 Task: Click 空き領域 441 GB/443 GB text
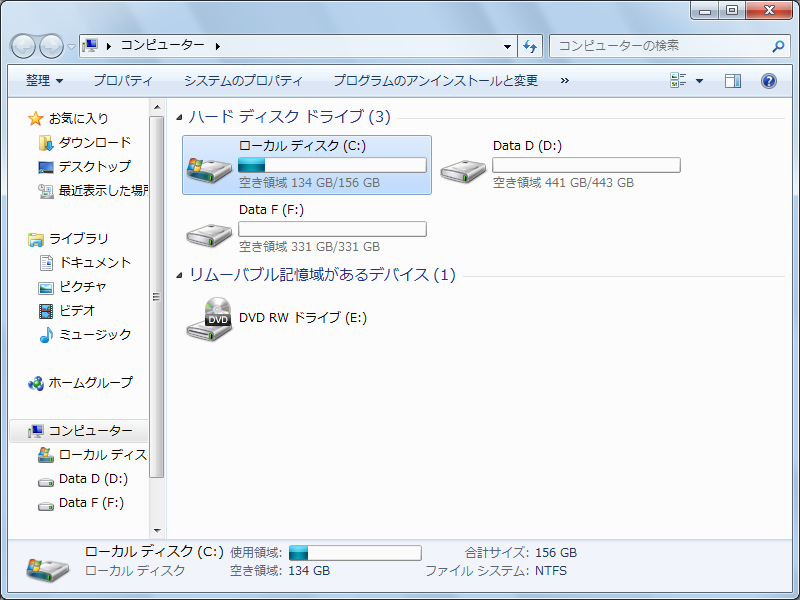pos(563,183)
